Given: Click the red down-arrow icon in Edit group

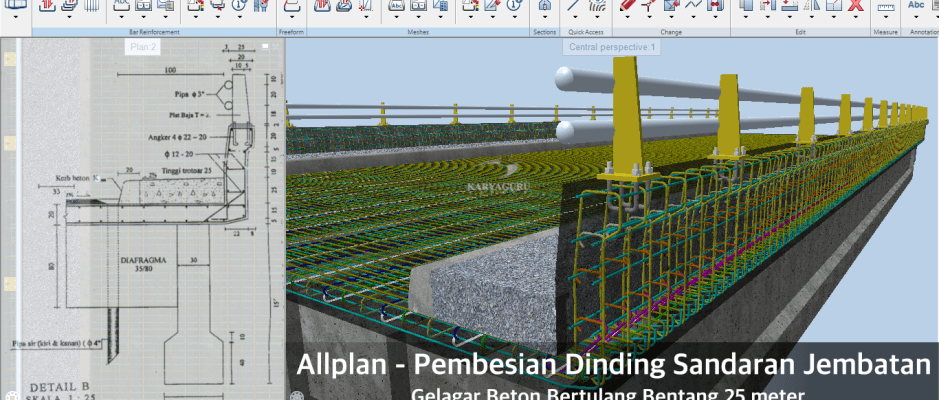Looking at the screenshot, I should click(x=790, y=5).
